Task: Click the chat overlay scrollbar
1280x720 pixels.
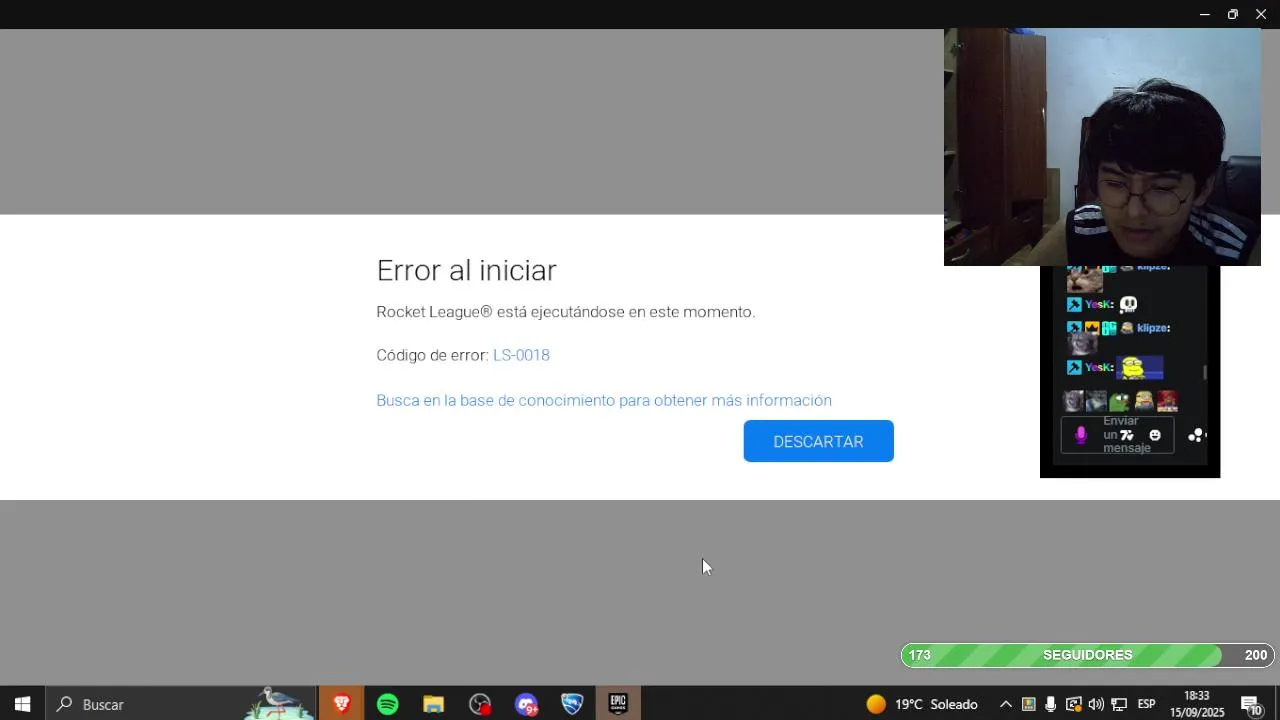Action: [x=1204, y=372]
